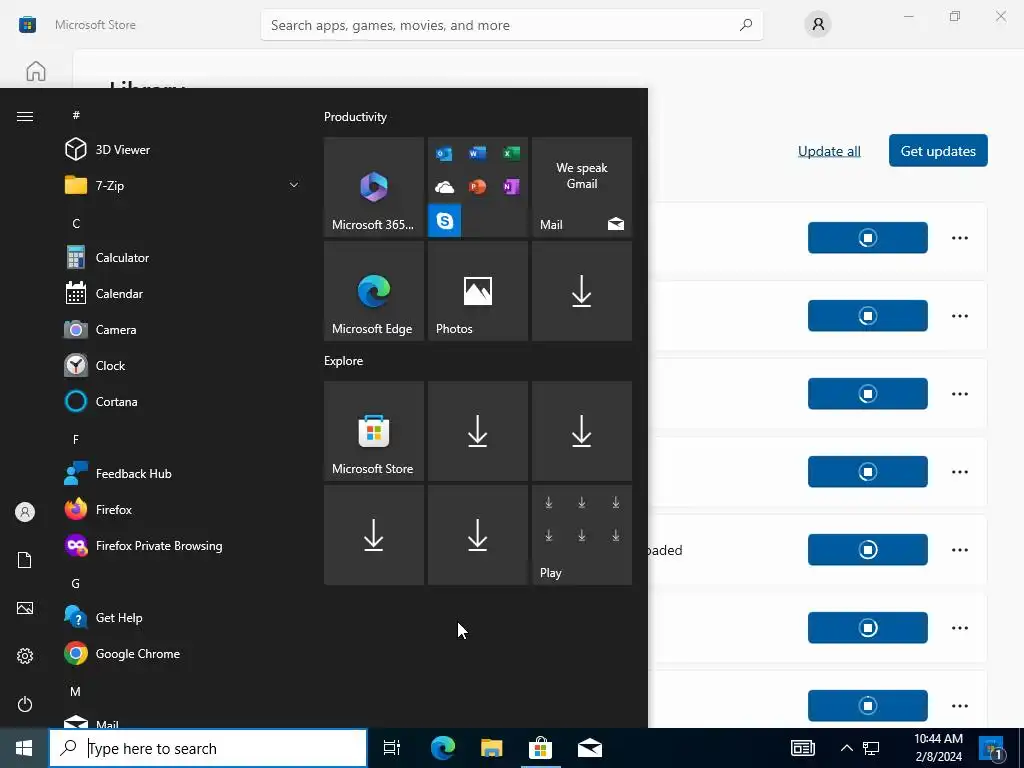1024x768 pixels.
Task: Open the Photos tile
Action: (477, 291)
